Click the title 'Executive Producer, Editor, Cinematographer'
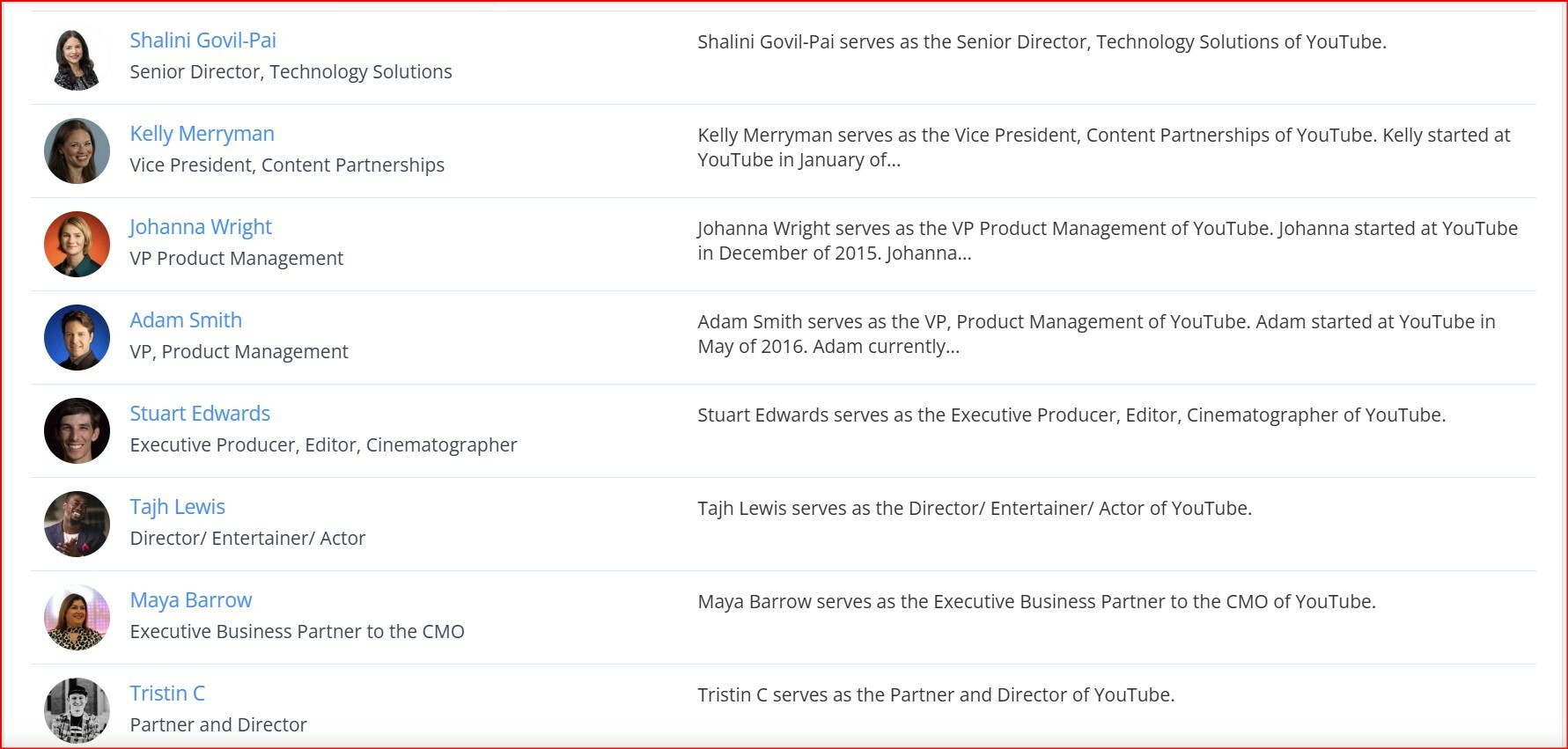This screenshot has width=1568, height=749. click(323, 445)
